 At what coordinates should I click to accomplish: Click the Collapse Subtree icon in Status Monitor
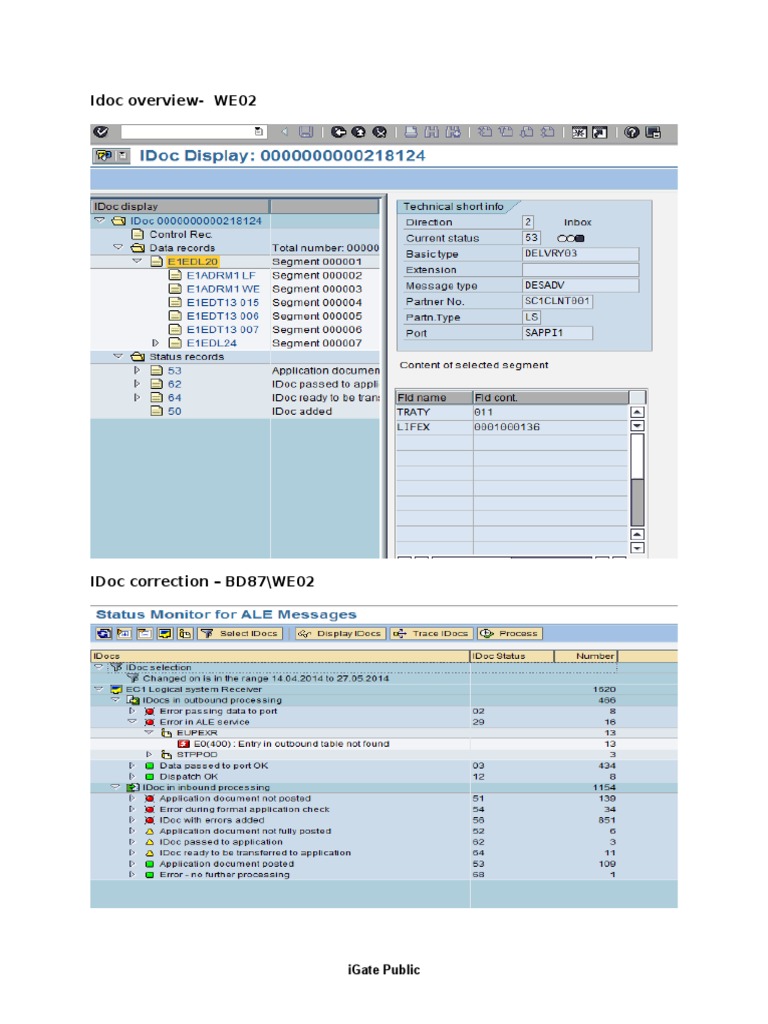point(144,633)
